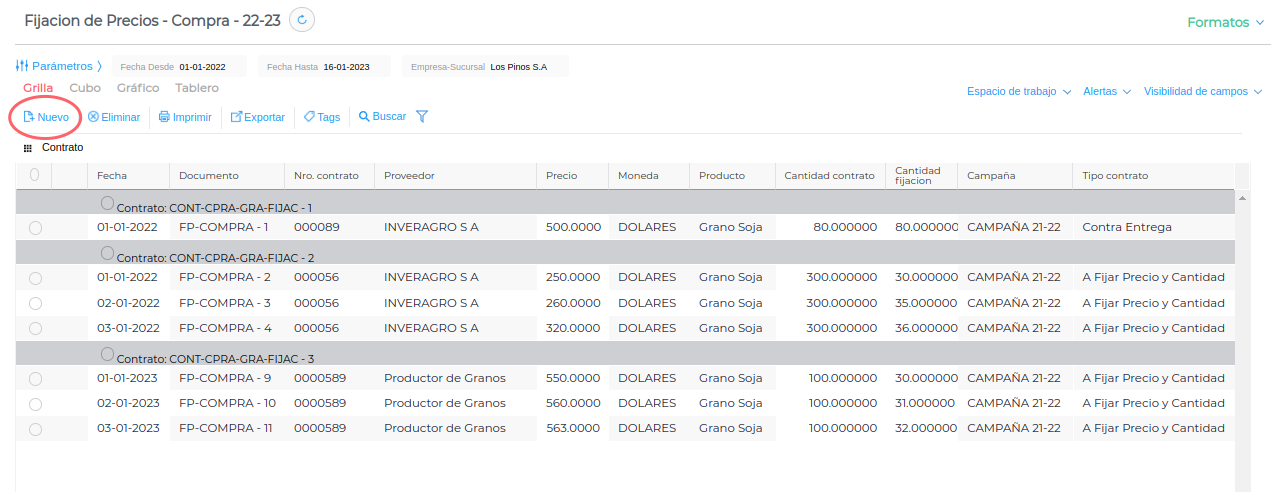
Task: Click the Fecha Hasta date field
Action: [324, 67]
